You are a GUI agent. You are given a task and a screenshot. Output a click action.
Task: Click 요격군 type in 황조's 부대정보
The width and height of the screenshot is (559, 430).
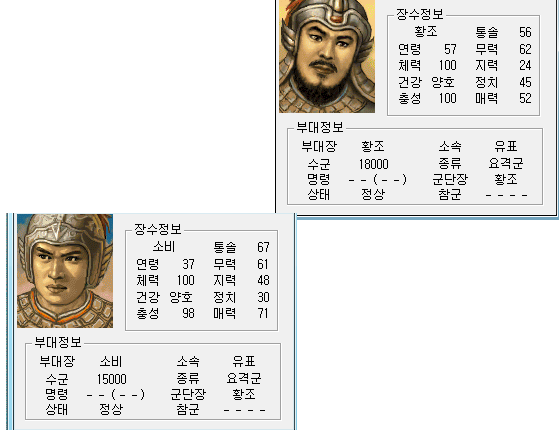click(506, 163)
